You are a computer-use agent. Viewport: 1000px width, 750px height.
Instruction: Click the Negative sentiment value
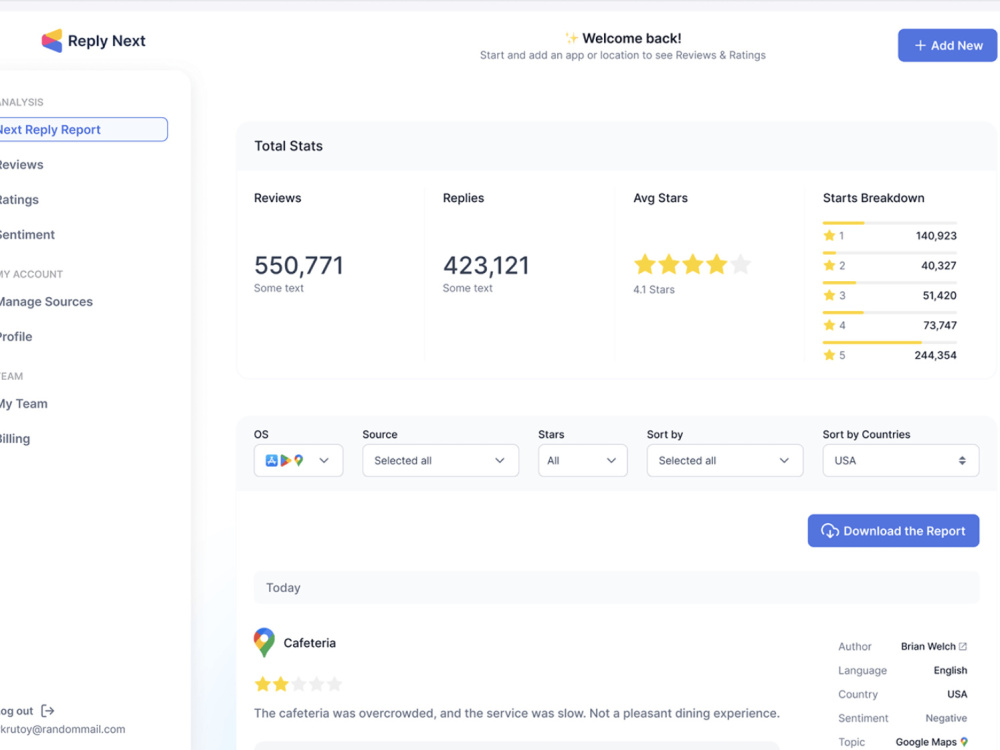(x=946, y=718)
